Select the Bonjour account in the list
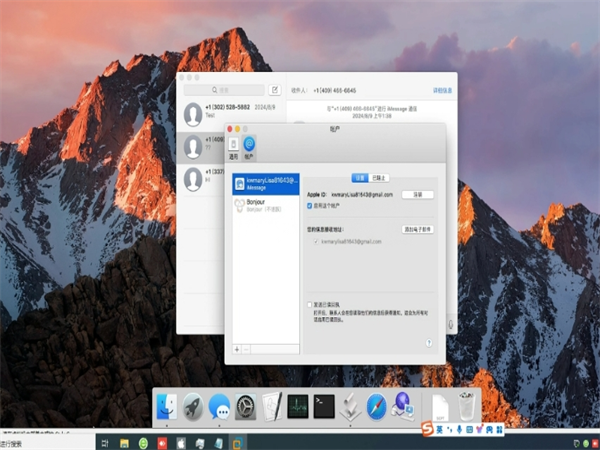The image size is (600, 450). [265, 204]
